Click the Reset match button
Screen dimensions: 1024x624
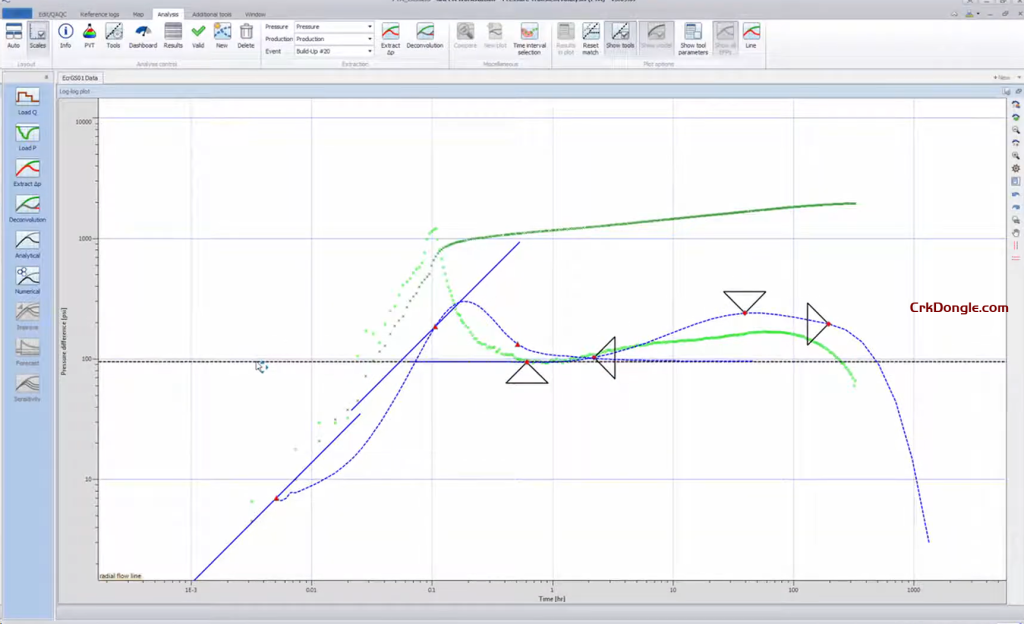click(x=590, y=38)
